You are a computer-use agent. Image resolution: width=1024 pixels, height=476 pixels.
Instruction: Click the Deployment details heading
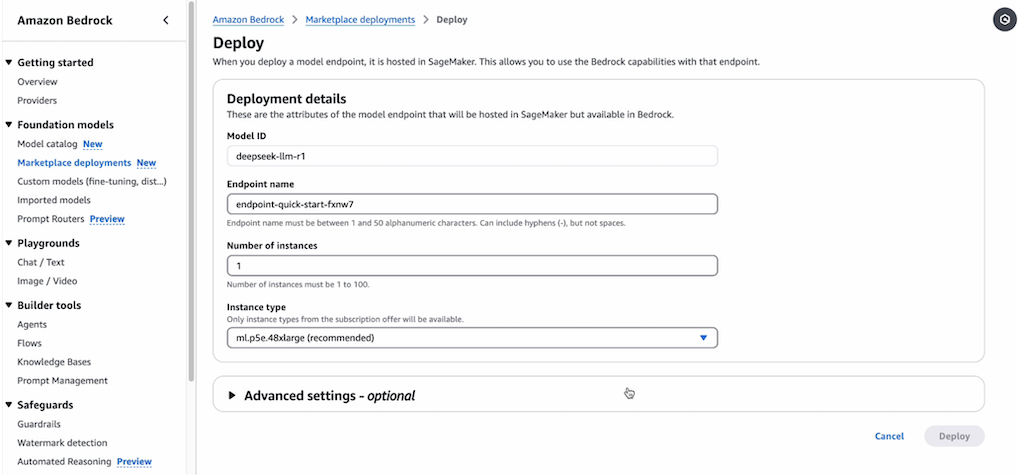pos(286,99)
